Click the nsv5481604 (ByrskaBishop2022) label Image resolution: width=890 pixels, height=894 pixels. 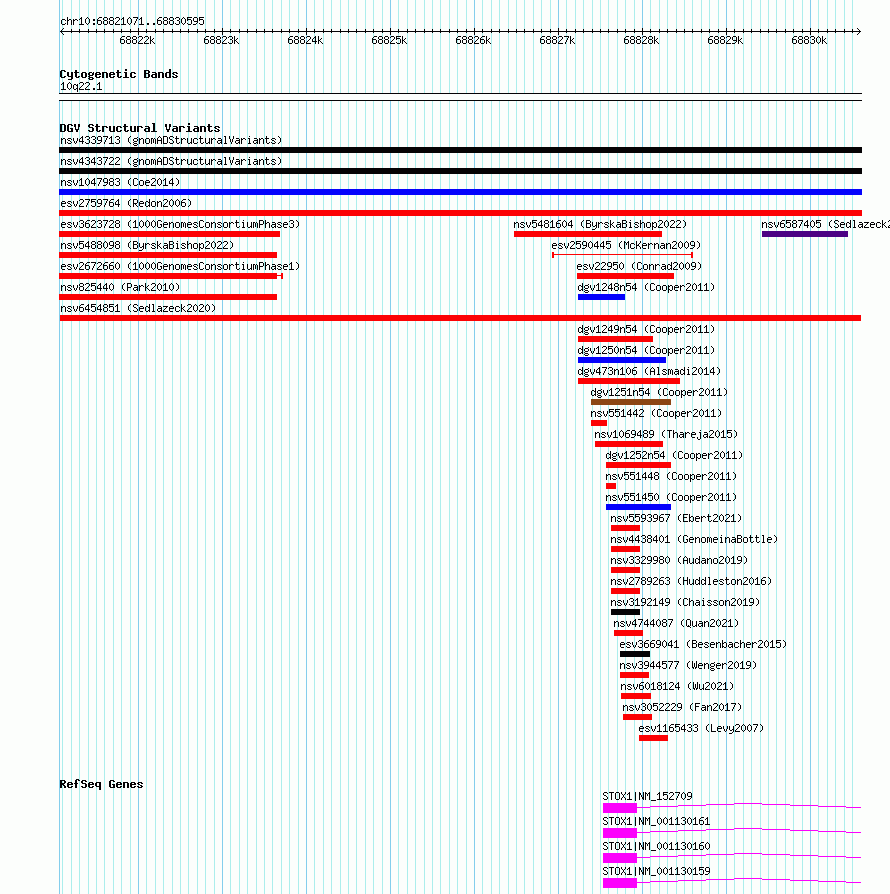click(600, 225)
